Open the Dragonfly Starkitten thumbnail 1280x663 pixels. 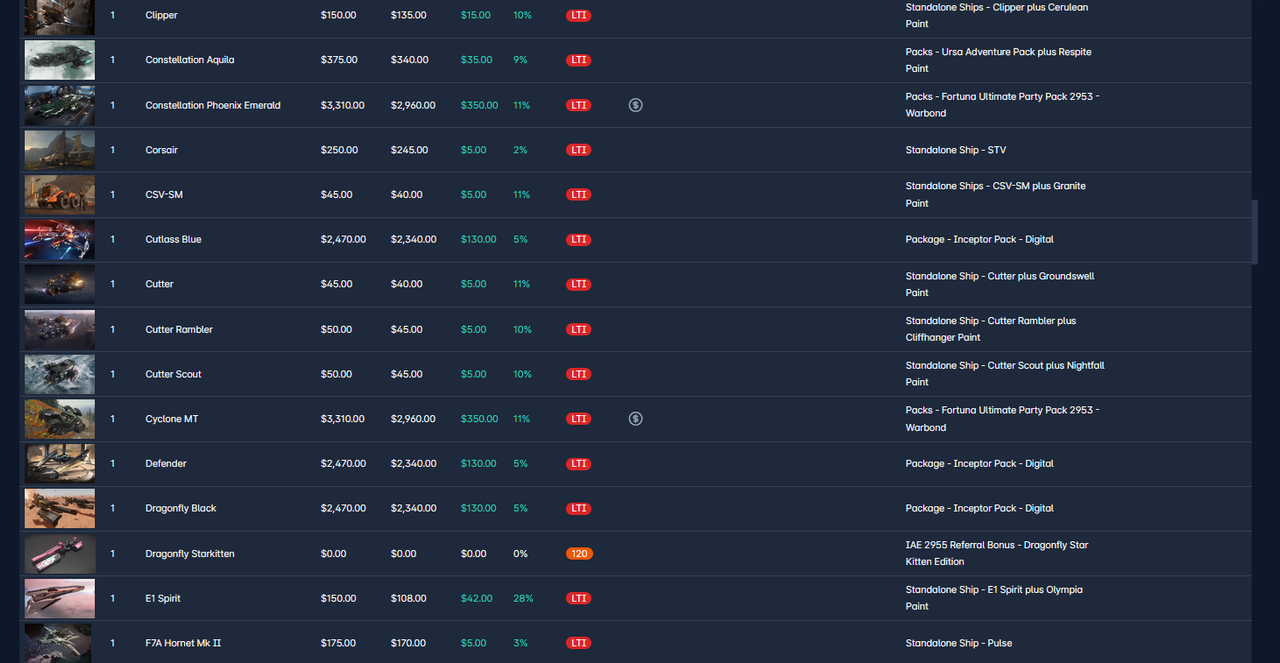[60, 553]
